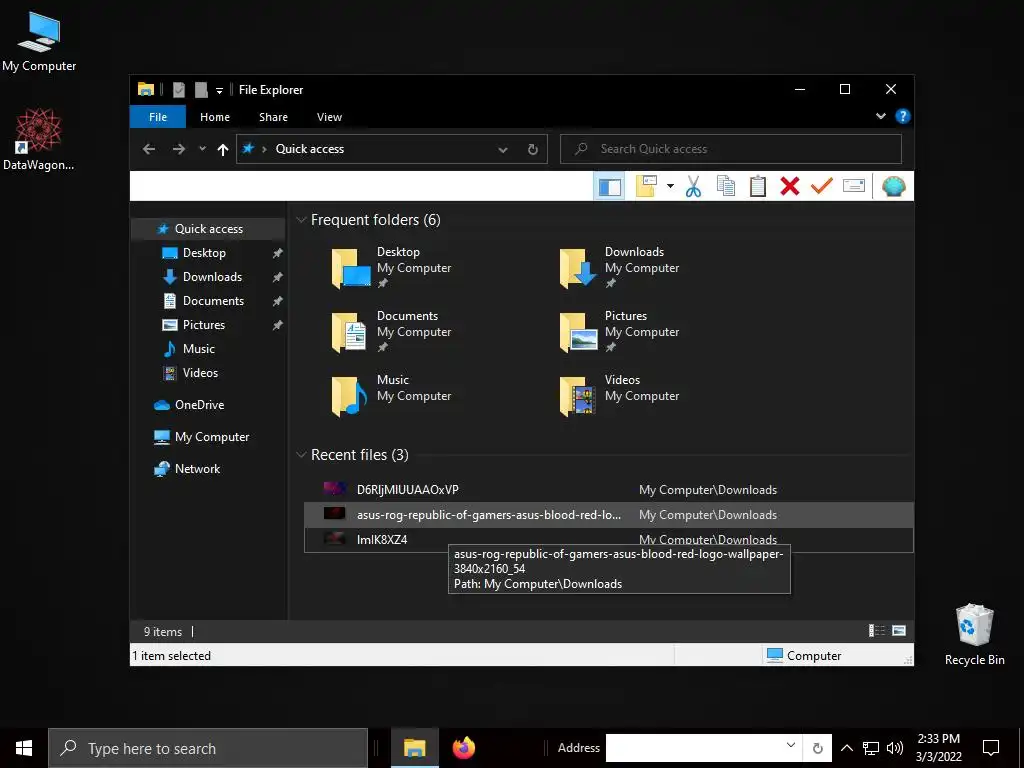Open the Home ribbon tab

[x=215, y=117]
